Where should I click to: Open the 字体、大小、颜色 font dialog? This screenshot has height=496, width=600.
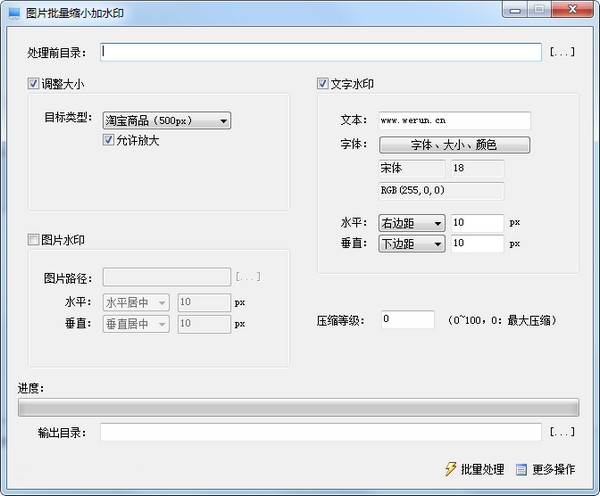(454, 145)
